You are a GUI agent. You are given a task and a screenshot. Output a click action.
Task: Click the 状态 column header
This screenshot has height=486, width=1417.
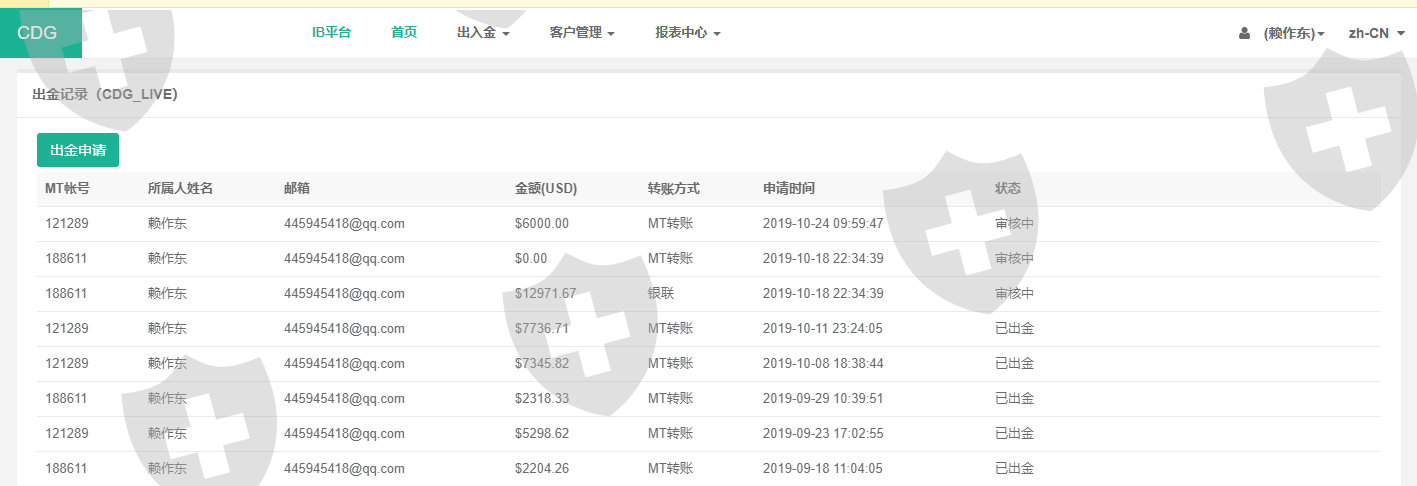1007,188
